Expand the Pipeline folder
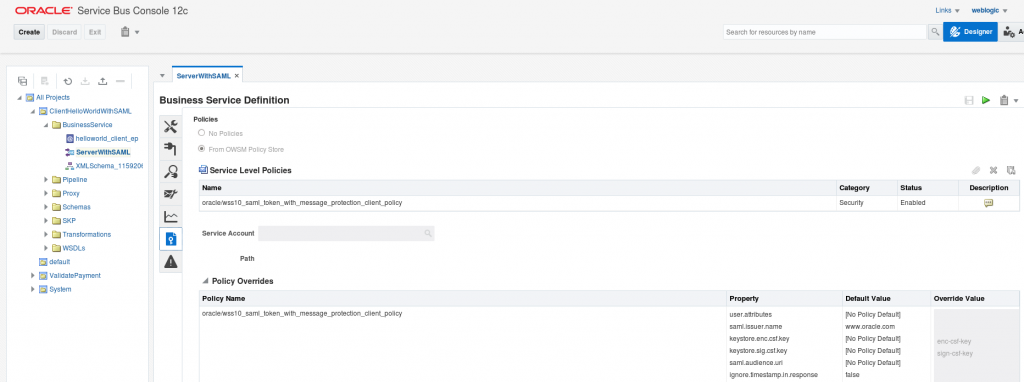Image resolution: width=1024 pixels, height=382 pixels. click(45, 180)
